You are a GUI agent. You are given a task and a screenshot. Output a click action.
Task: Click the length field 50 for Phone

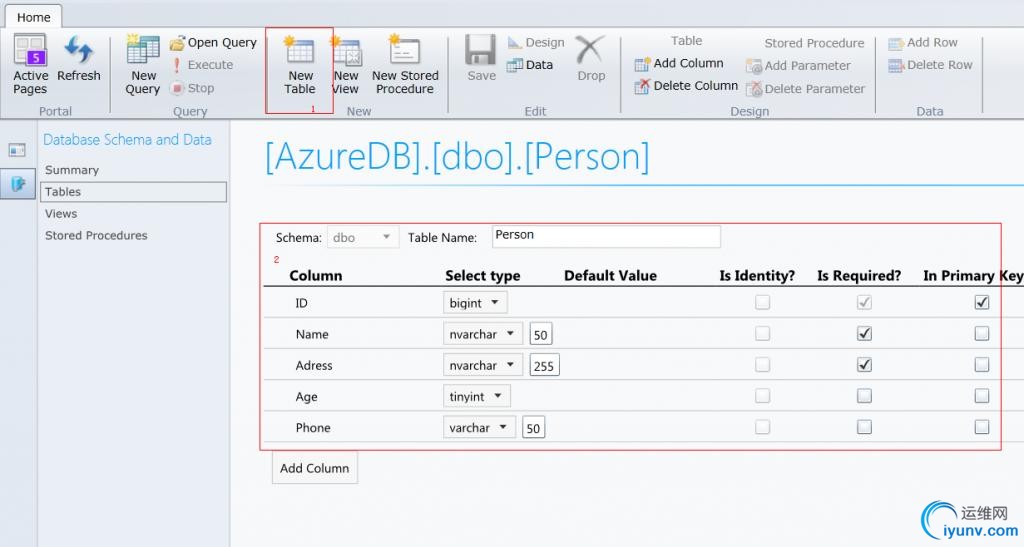533,428
